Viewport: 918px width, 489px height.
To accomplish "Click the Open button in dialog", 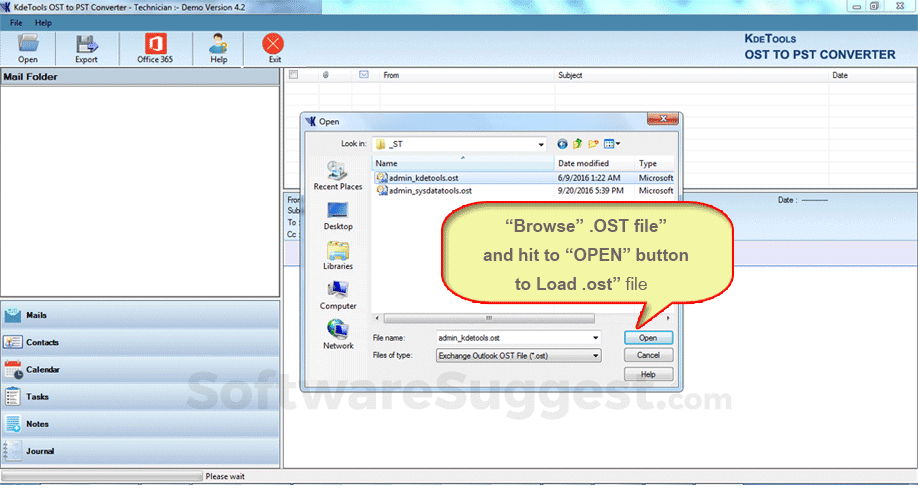I will point(648,338).
